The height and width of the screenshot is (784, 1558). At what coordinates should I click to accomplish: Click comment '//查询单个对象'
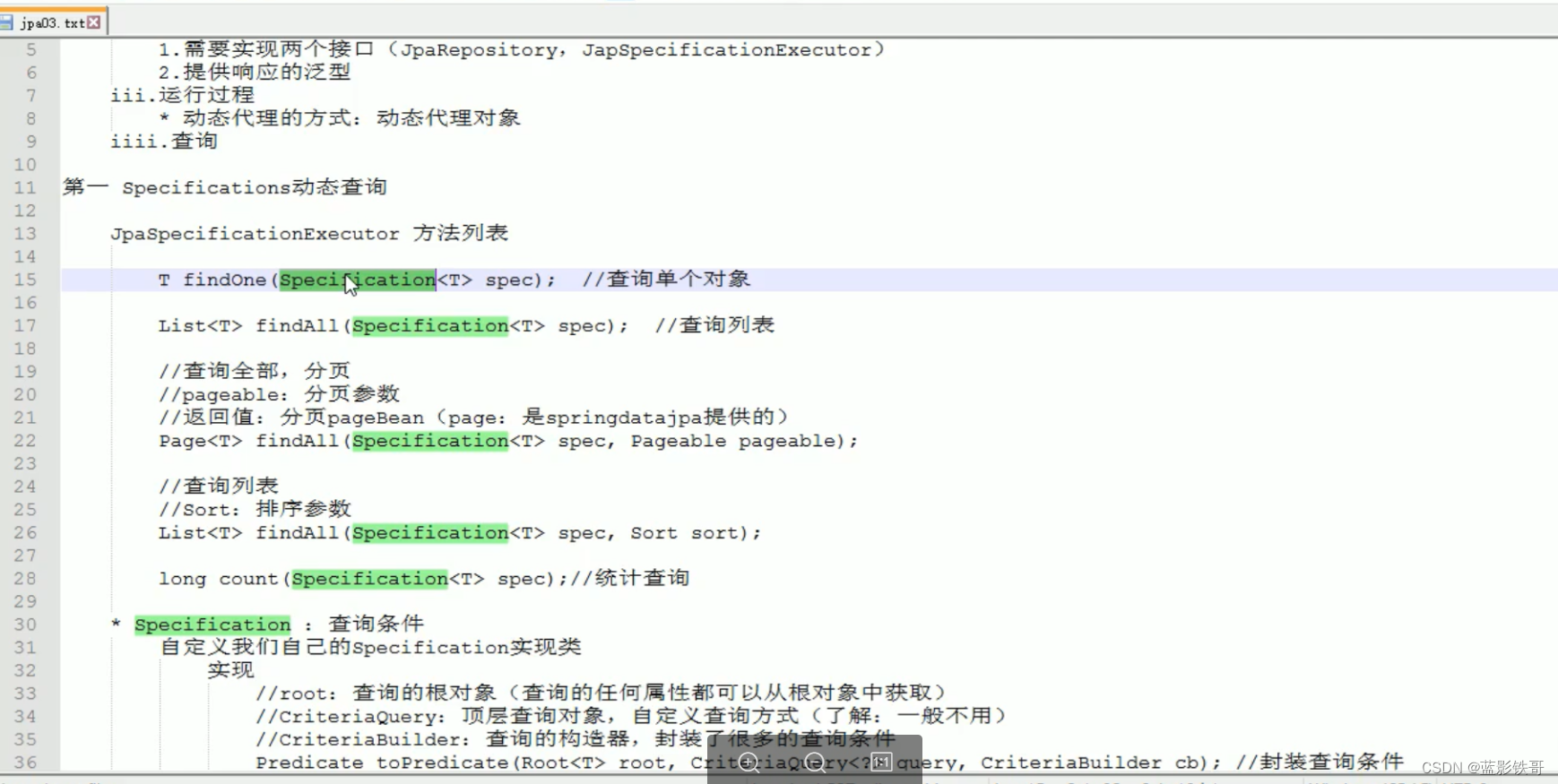click(x=666, y=279)
